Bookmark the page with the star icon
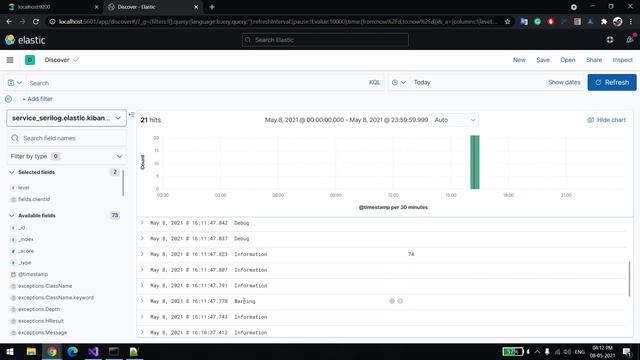This screenshot has height=360, width=640. point(507,22)
